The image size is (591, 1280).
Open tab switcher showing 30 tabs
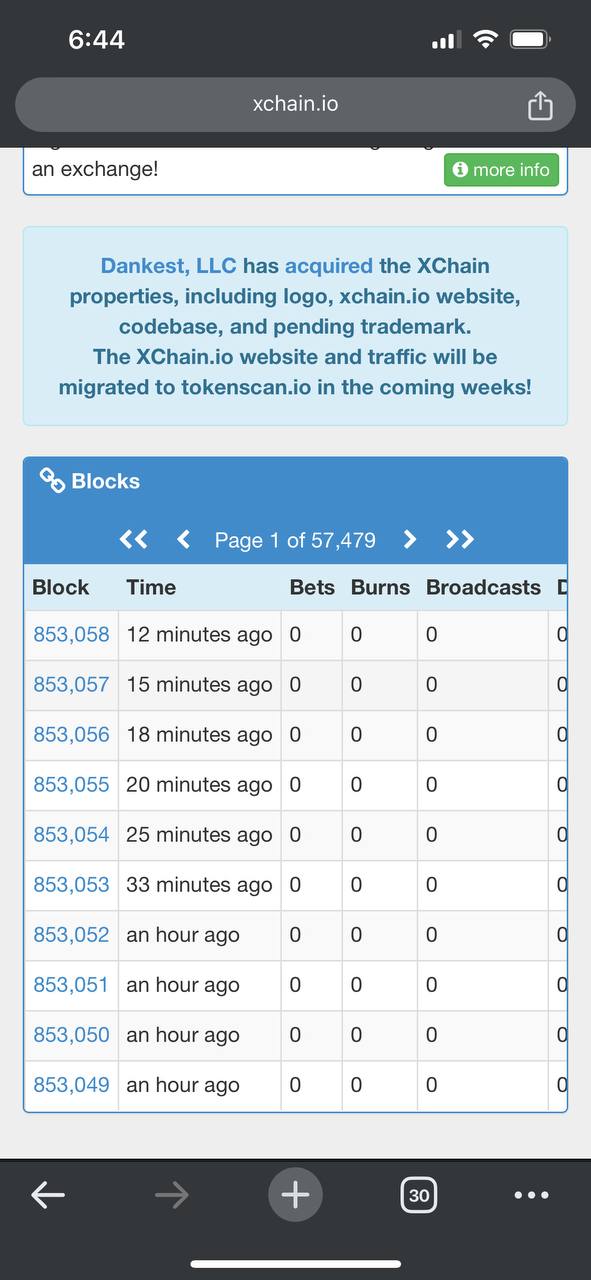[x=419, y=1195]
